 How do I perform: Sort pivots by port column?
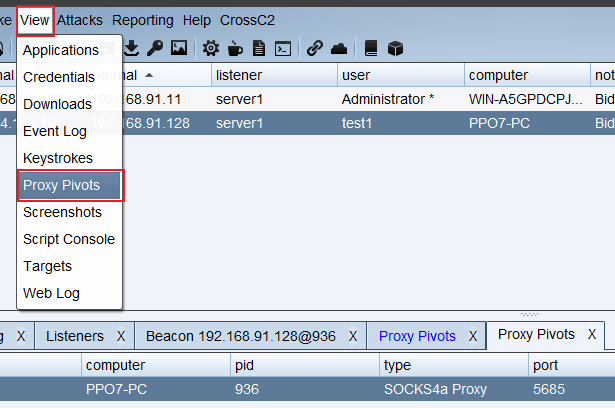pyautogui.click(x=572, y=365)
